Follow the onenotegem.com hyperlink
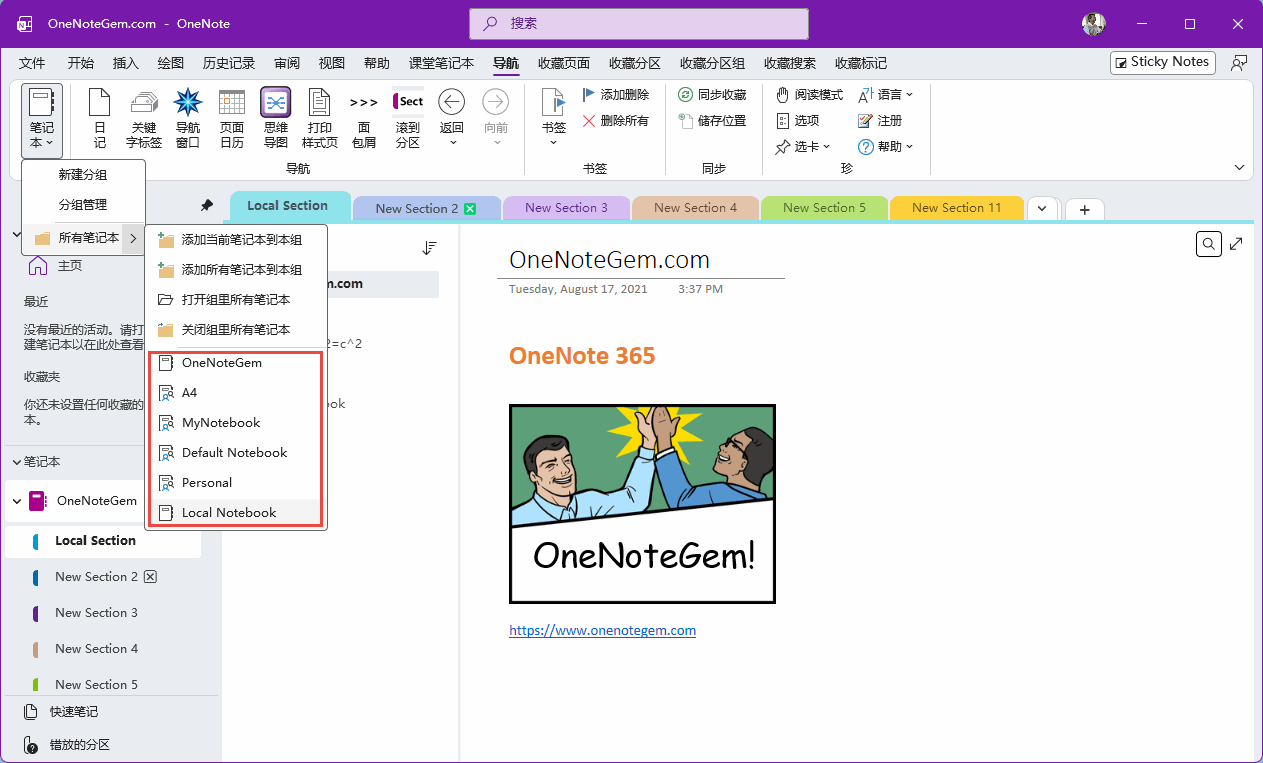The width and height of the screenshot is (1263, 763). tap(602, 630)
